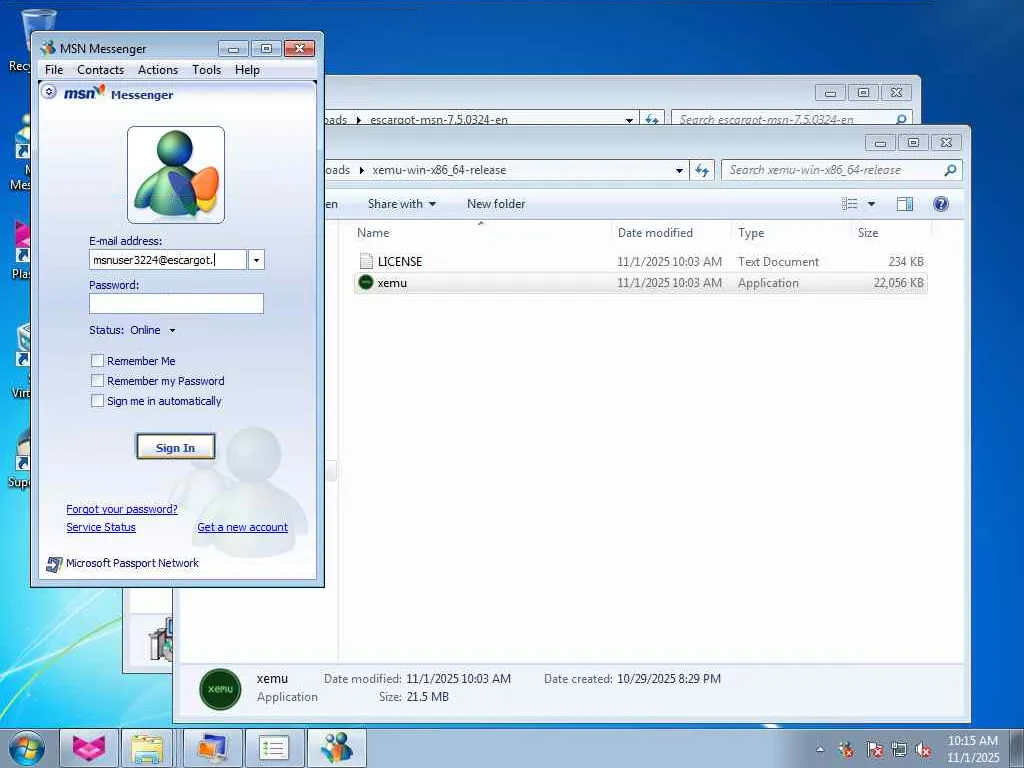The image size is (1024, 768).
Task: Open the File Explorer taskbar icon
Action: [x=148, y=748]
